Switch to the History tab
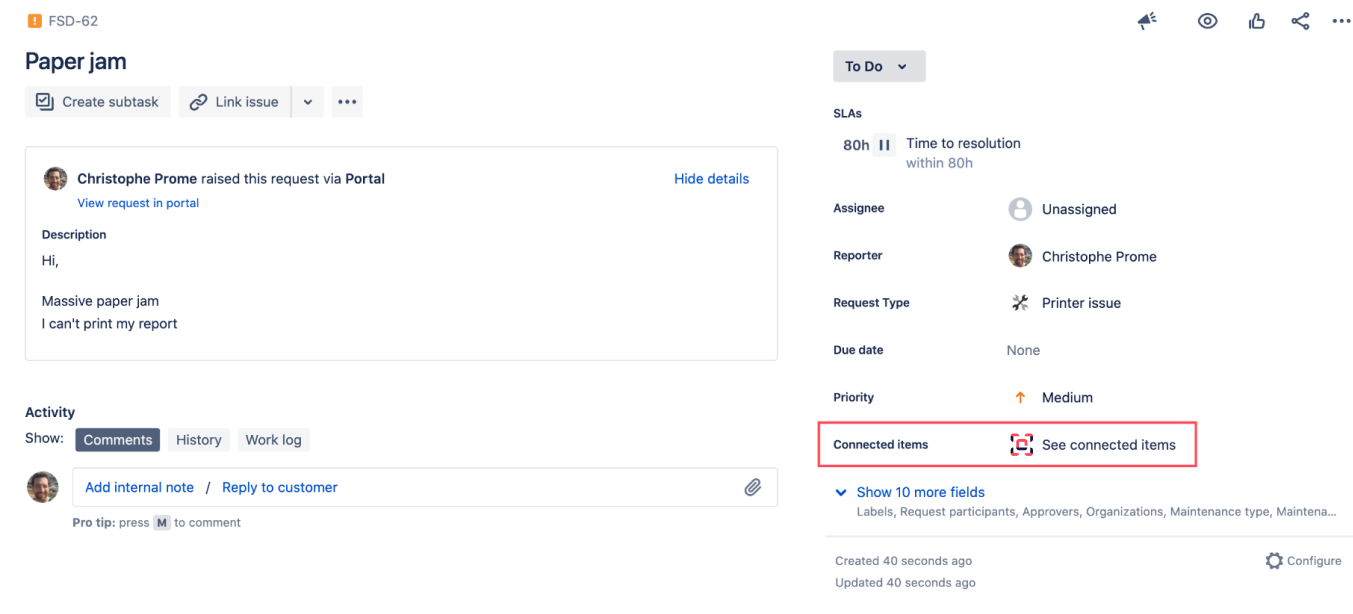The height and width of the screenshot is (614, 1353). pos(198,440)
